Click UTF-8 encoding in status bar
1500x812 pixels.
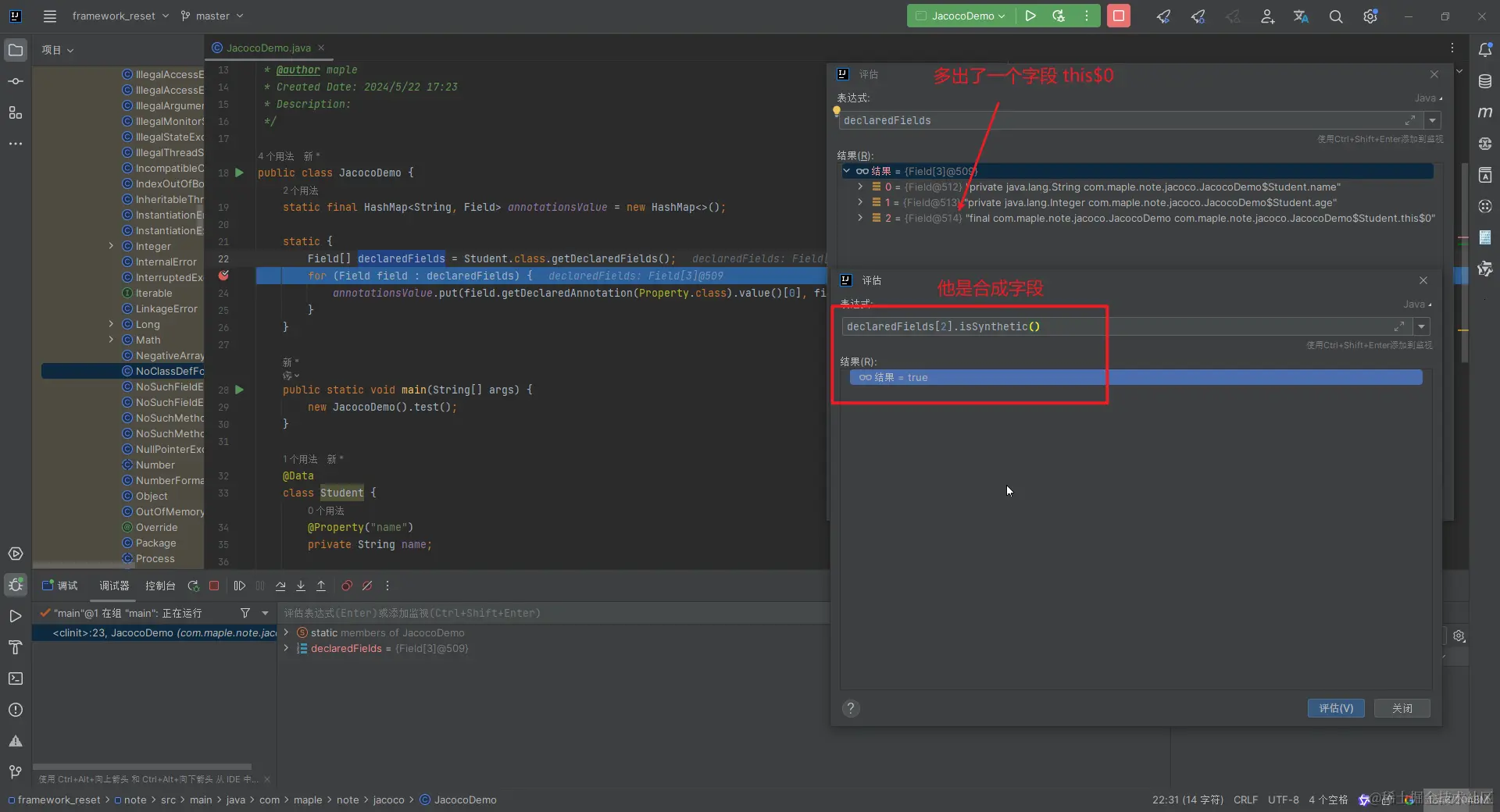tap(1284, 800)
